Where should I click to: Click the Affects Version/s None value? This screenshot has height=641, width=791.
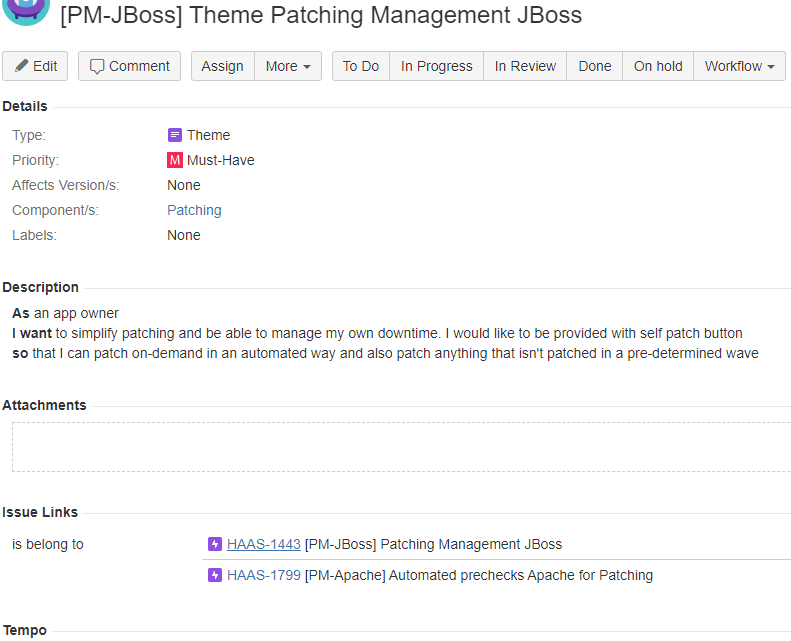tap(184, 185)
